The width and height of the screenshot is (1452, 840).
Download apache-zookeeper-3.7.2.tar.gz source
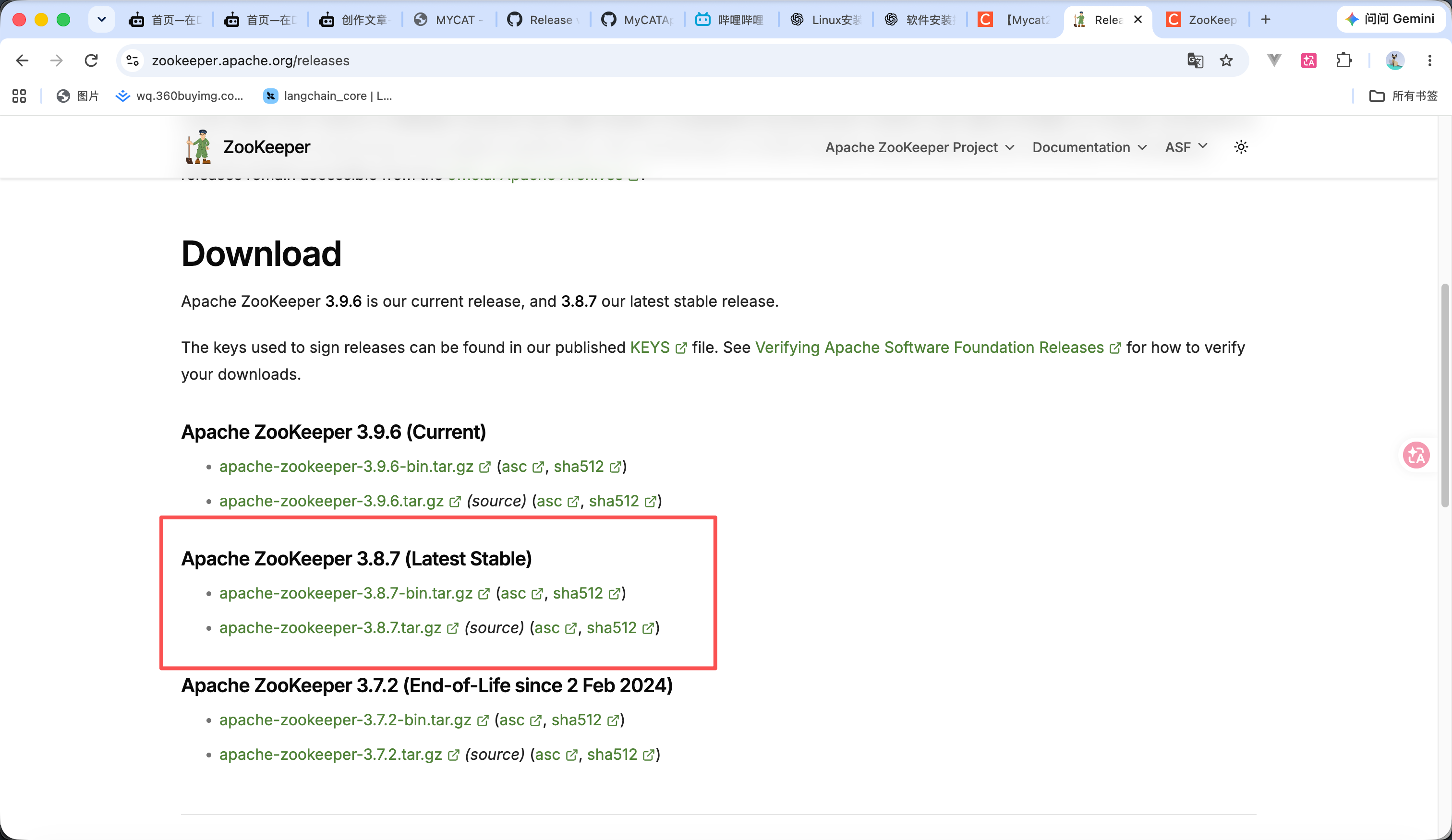(339, 754)
